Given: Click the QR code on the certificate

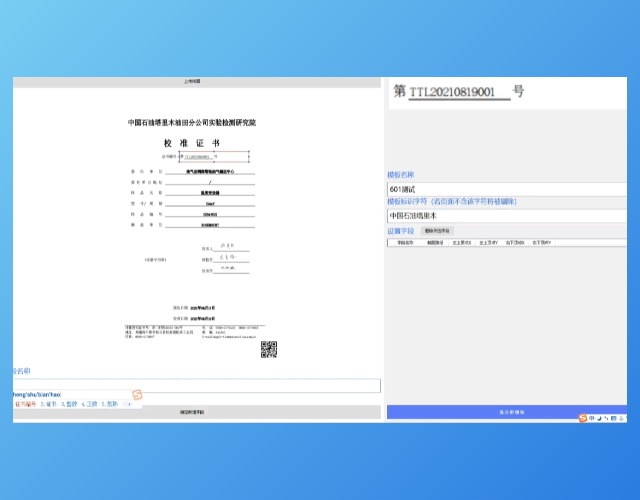Looking at the screenshot, I should point(268,349).
